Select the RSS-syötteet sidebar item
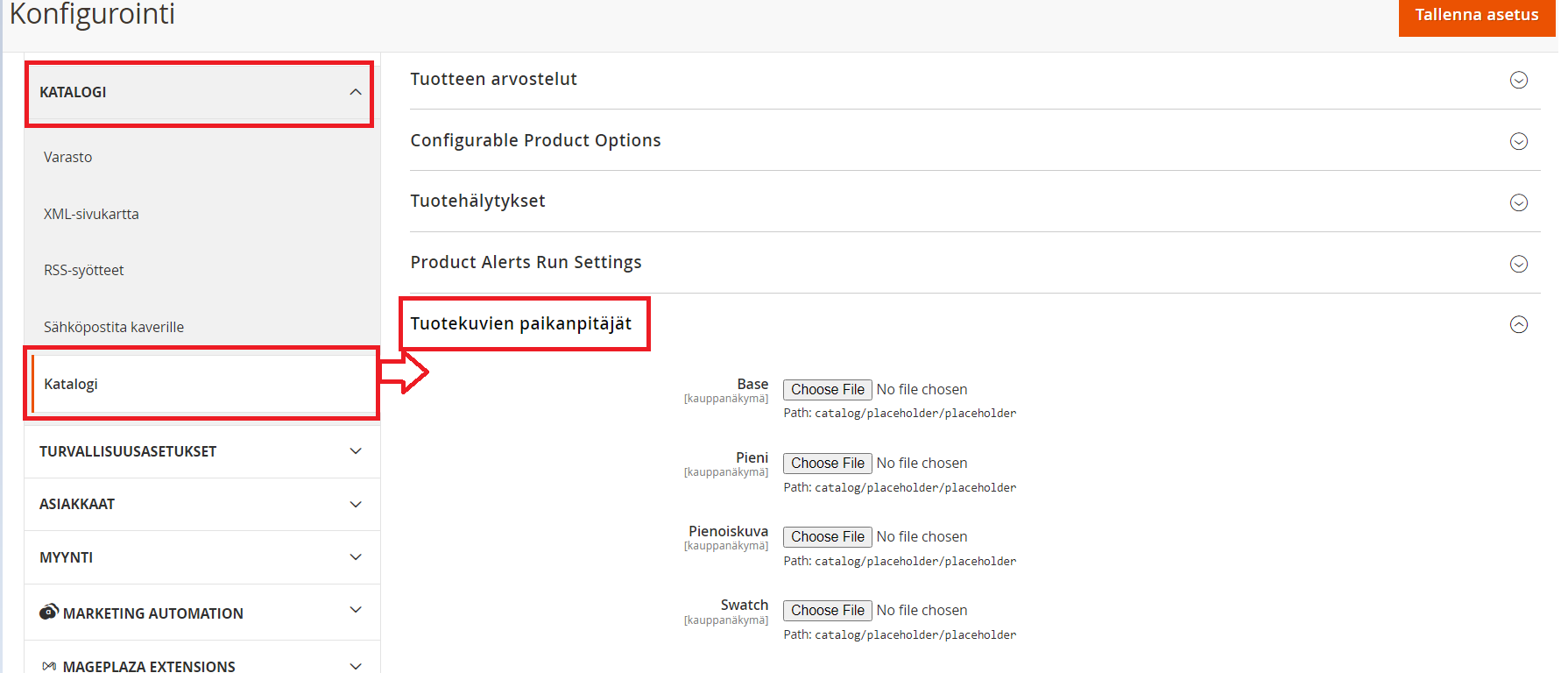The image size is (1568, 673). click(x=84, y=270)
